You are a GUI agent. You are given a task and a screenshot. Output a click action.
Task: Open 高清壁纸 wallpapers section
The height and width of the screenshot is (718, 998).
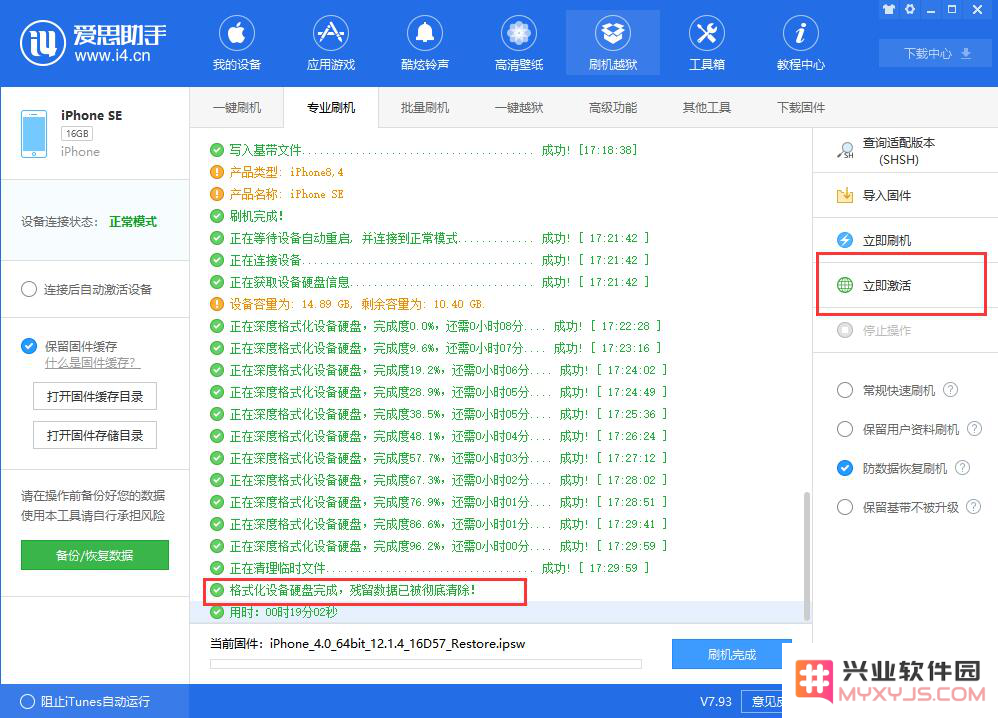[519, 43]
